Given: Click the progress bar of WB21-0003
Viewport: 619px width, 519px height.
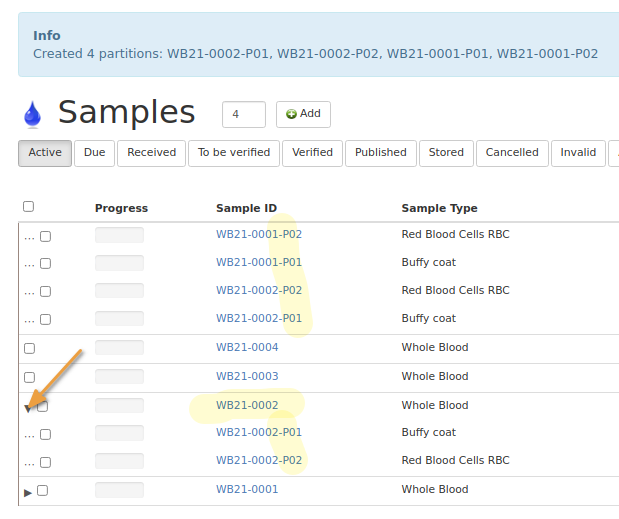Looking at the screenshot, I should [119, 377].
